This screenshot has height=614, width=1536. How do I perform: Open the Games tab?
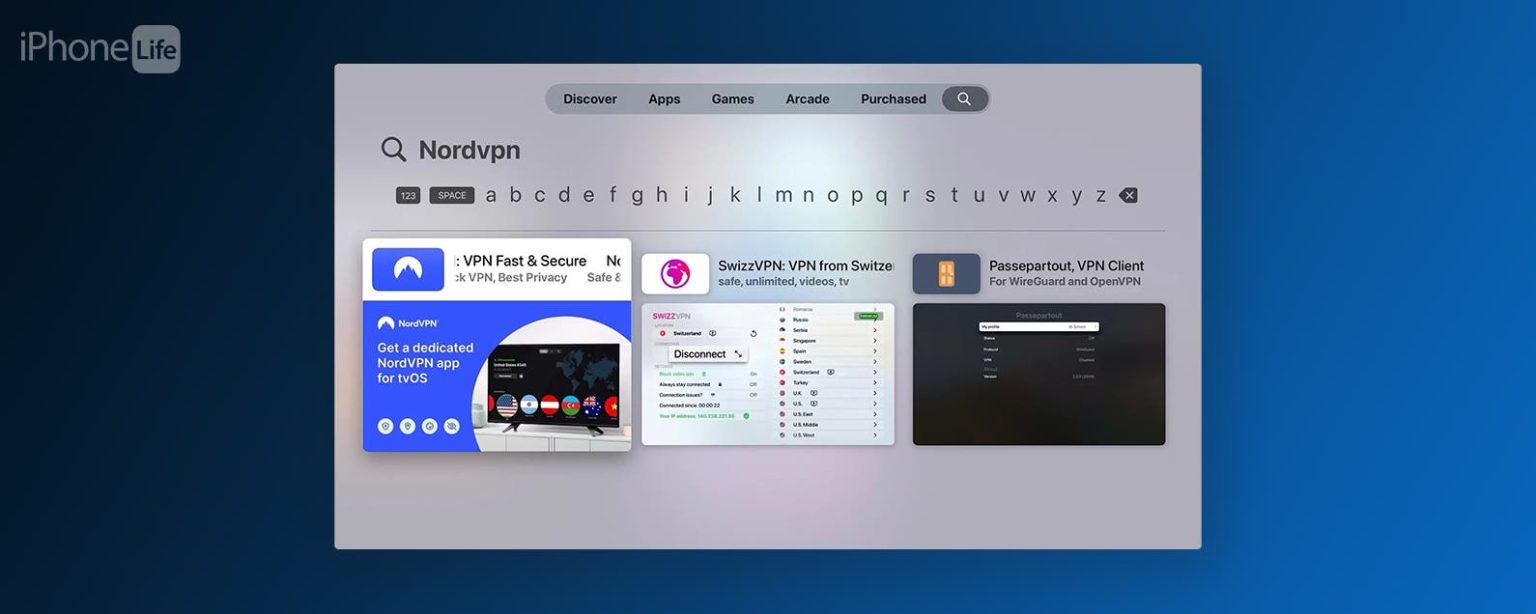(733, 99)
